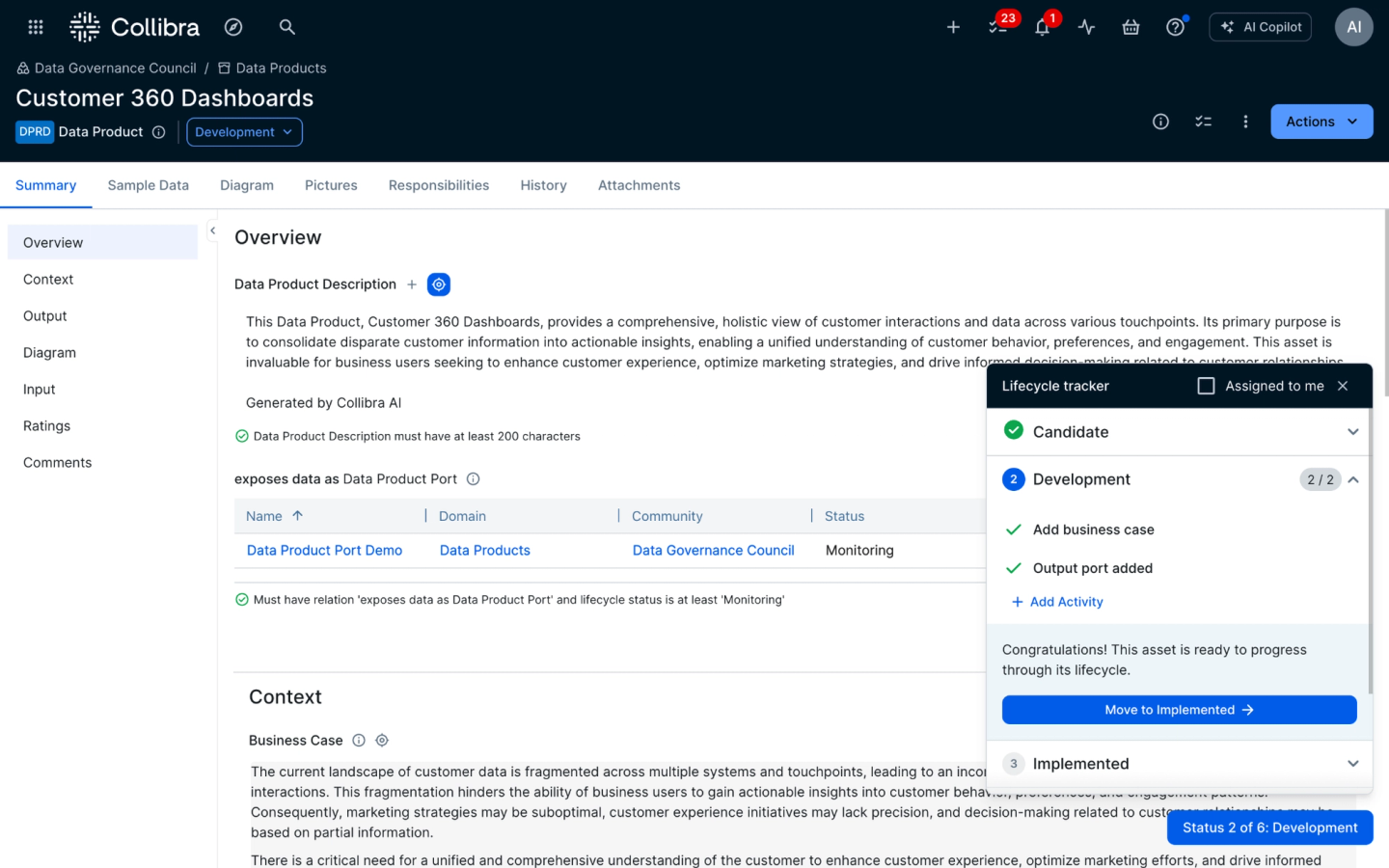Switch to the Pictures tab

[331, 185]
